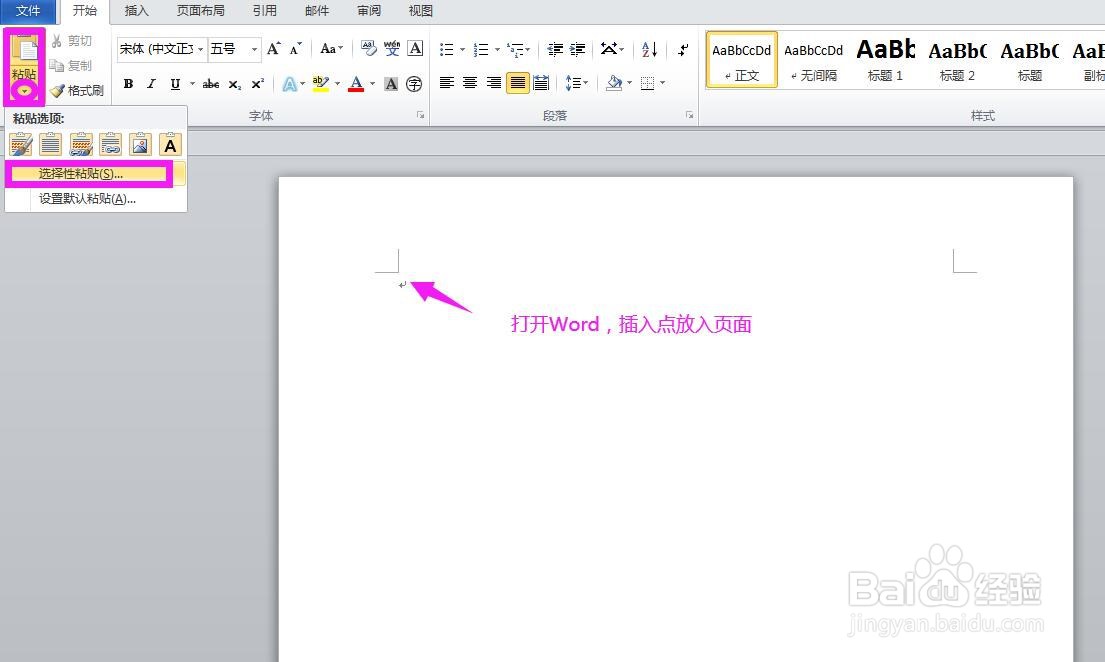The width and height of the screenshot is (1105, 662).
Task: Align text left
Action: [447, 83]
